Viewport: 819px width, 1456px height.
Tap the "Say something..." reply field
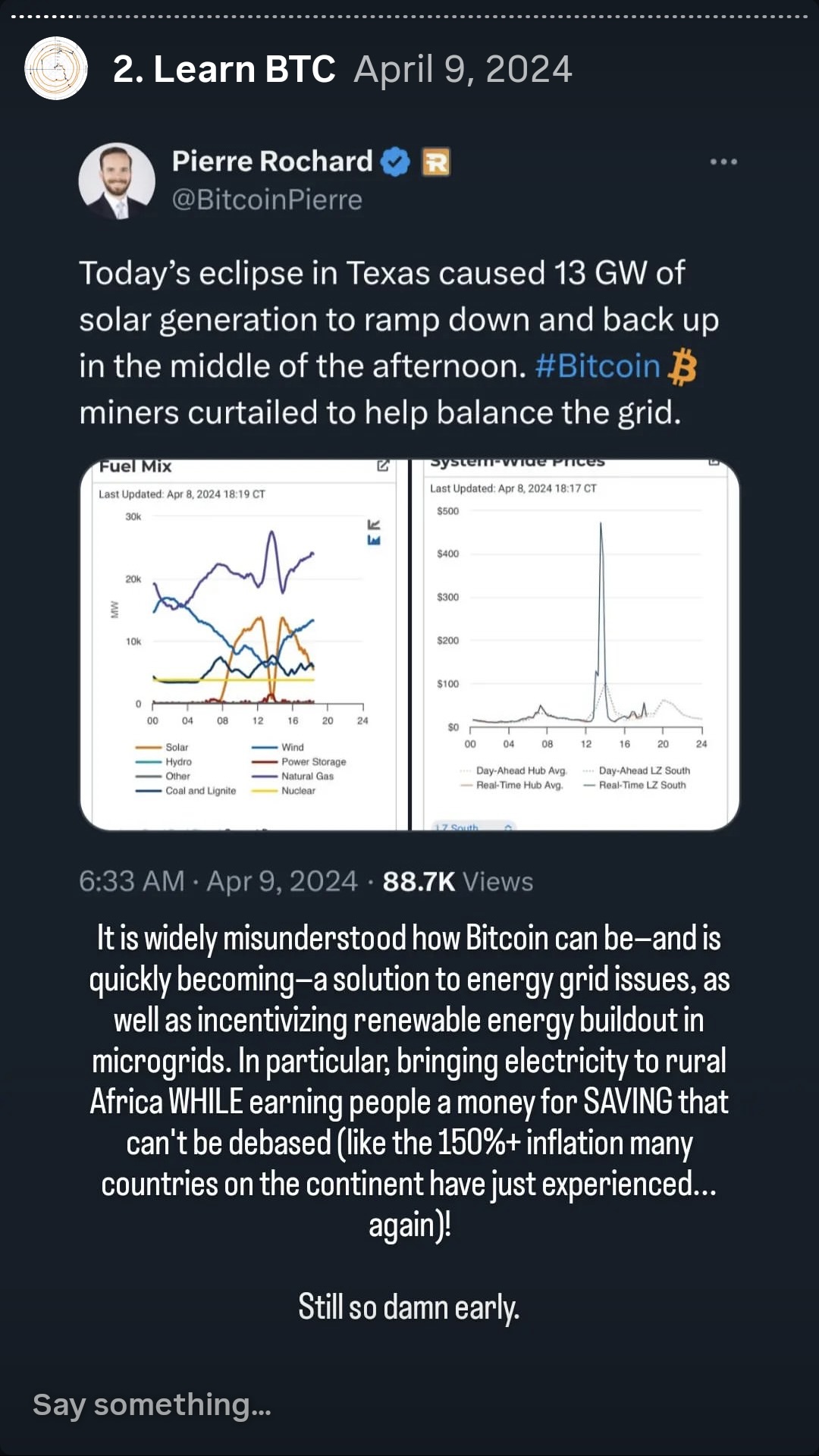[x=152, y=1404]
